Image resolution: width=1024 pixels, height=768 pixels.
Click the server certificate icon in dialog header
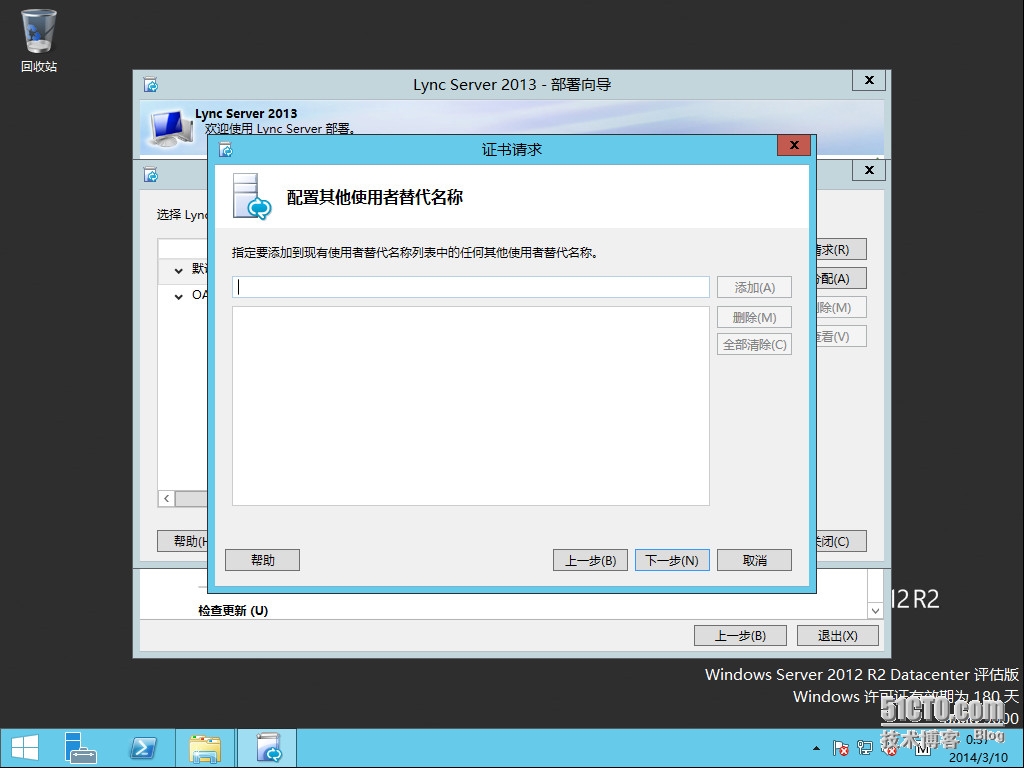pyautogui.click(x=251, y=197)
